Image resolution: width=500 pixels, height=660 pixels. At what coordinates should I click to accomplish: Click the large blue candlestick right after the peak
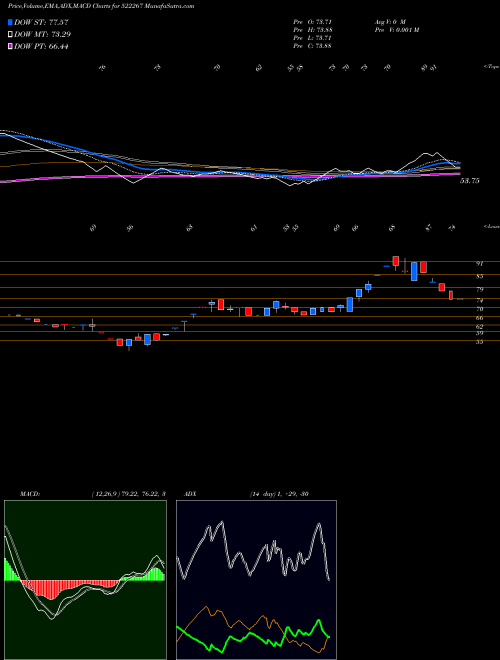click(x=414, y=271)
